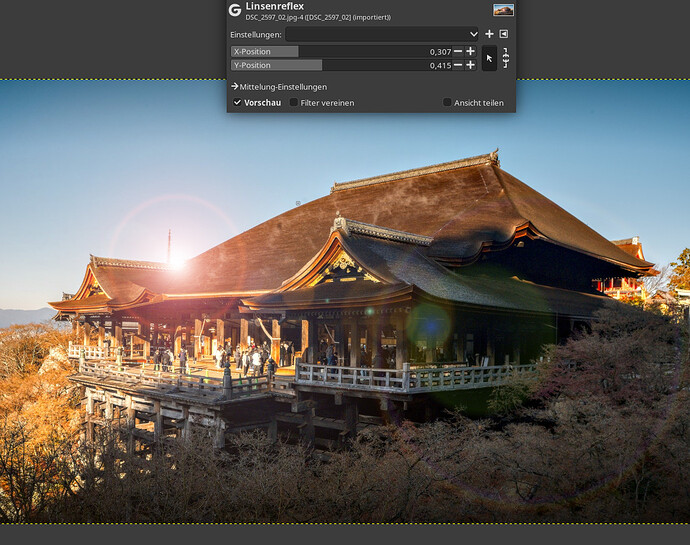The width and height of the screenshot is (690, 545).
Task: Increase X-Position with the plus button
Action: pos(471,51)
